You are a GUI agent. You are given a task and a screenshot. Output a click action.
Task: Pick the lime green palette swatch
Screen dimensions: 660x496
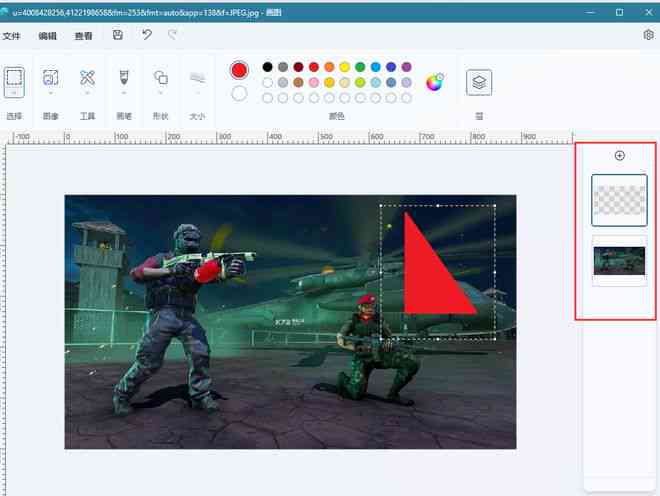click(360, 83)
